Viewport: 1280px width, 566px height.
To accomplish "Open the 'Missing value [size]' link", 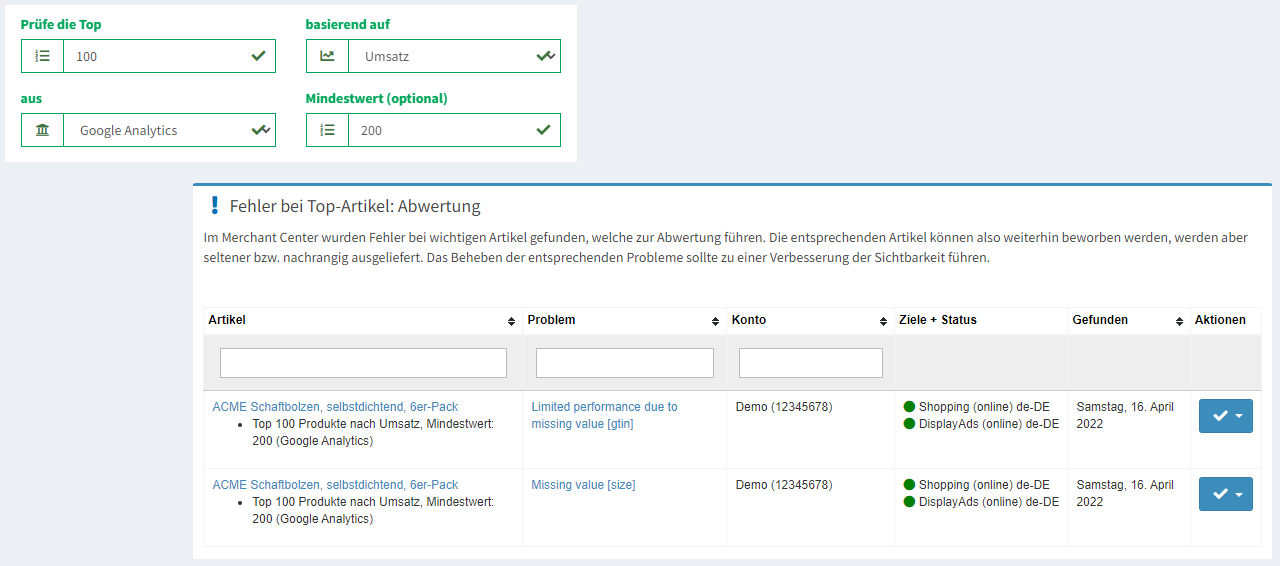I will [583, 485].
